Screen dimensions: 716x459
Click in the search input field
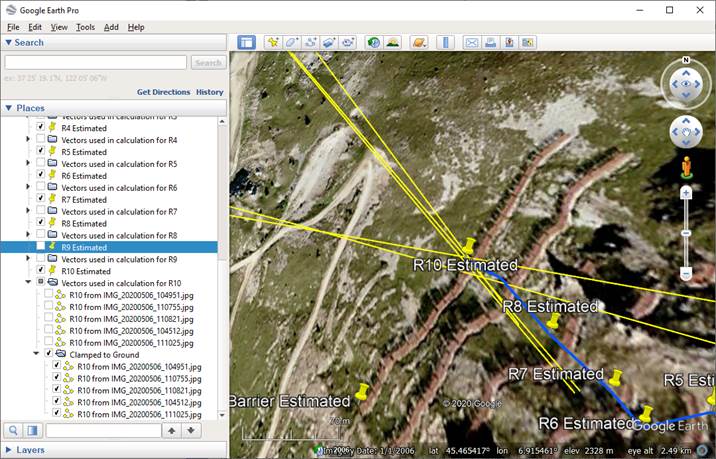coord(95,63)
